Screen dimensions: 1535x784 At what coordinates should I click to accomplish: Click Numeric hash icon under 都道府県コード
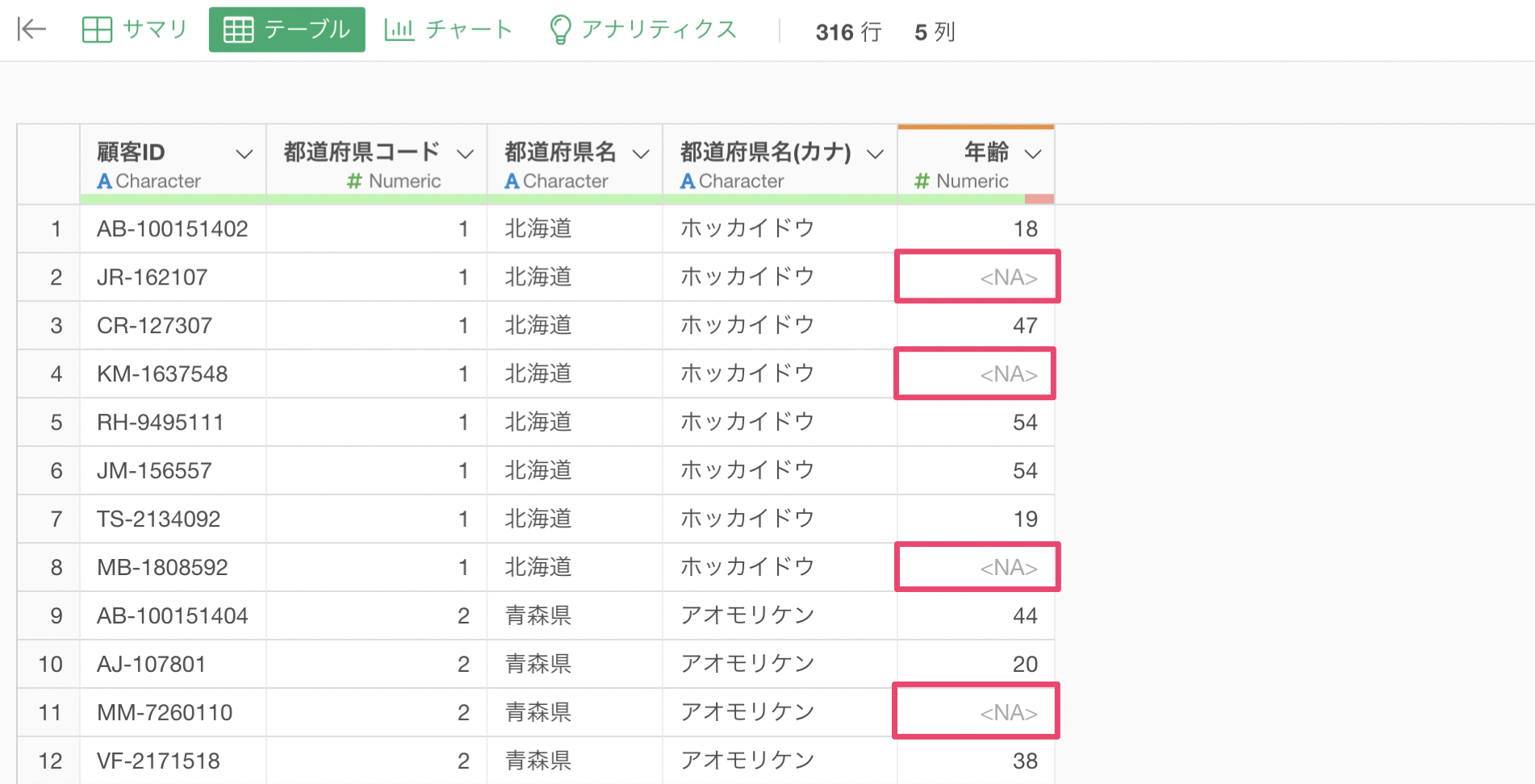click(x=354, y=181)
